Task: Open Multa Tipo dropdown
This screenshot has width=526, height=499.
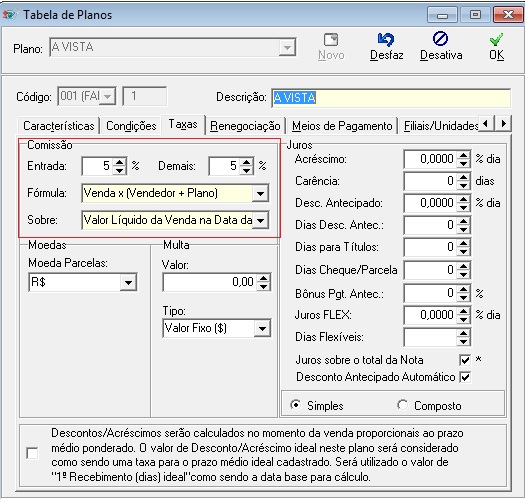Action: [262, 328]
